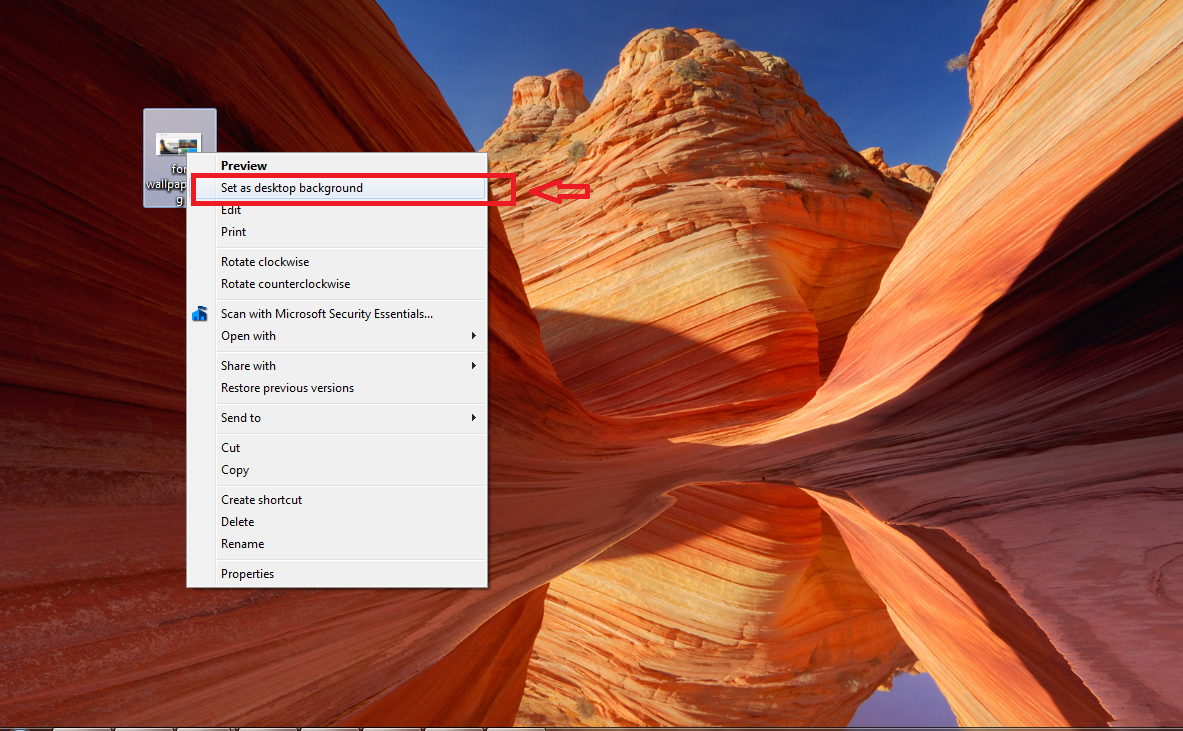This screenshot has height=731, width=1183.
Task: Select Rotate counterclockwise
Action: [x=285, y=284]
